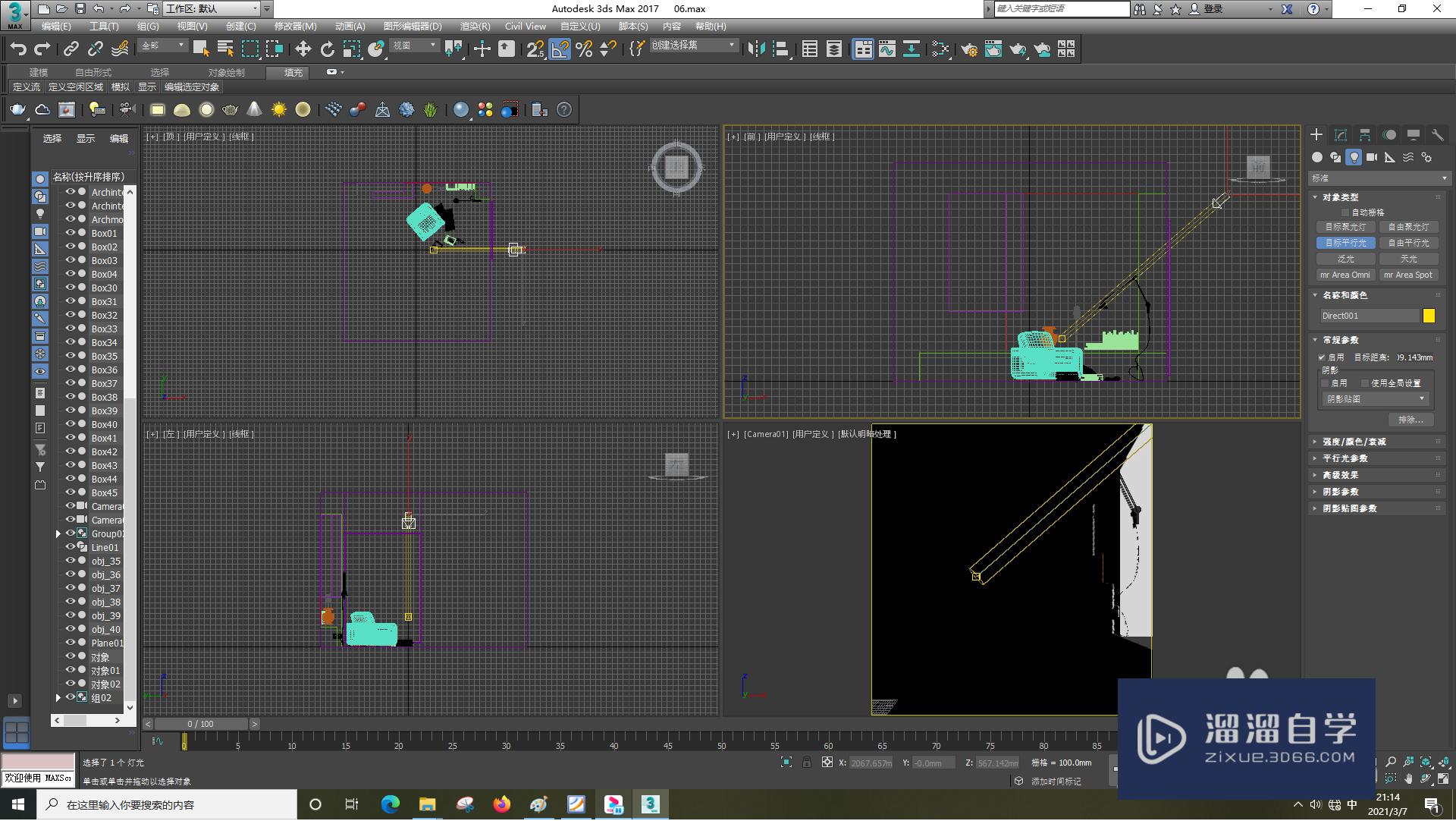Image resolution: width=1456 pixels, height=821 pixels.
Task: Click the Redo arrow in main toolbar
Action: (x=42, y=49)
